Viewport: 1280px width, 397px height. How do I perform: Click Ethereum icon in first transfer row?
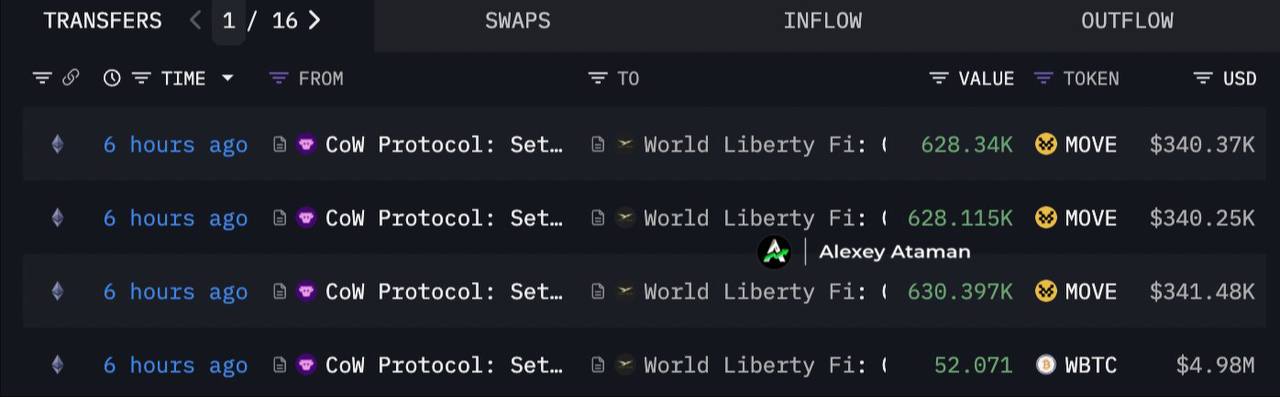point(57,144)
